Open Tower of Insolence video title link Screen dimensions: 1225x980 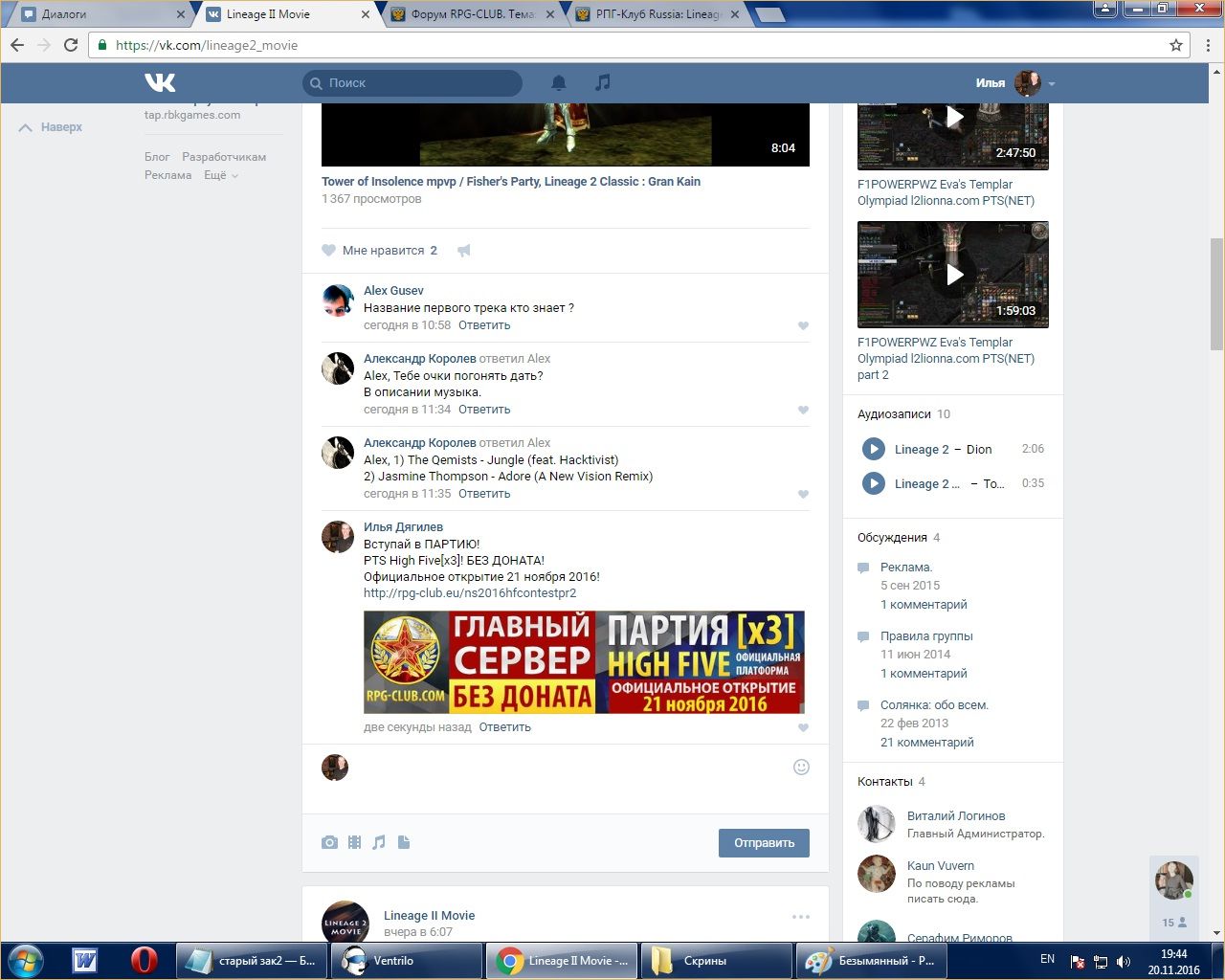pyautogui.click(x=511, y=182)
